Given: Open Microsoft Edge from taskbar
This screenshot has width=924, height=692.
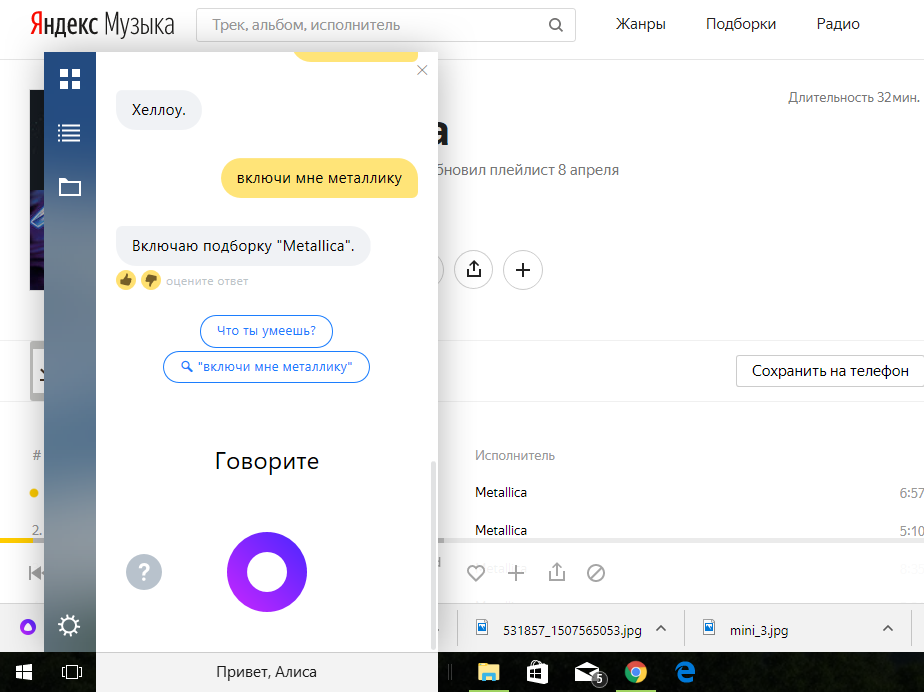Looking at the screenshot, I should pos(685,672).
